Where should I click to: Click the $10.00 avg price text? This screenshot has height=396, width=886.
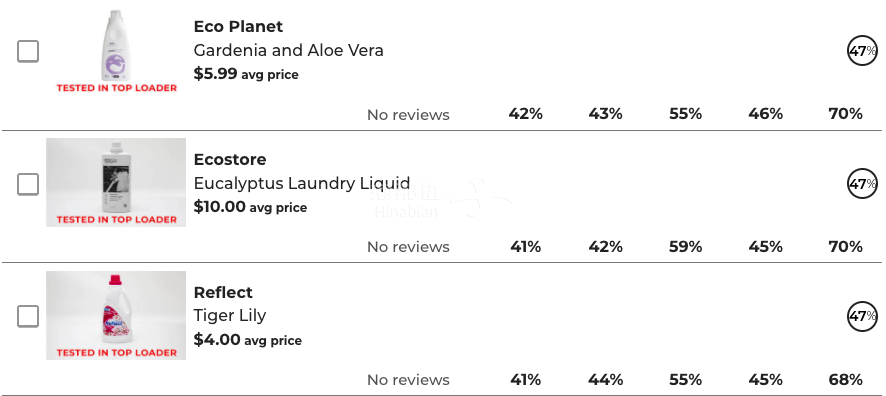pos(250,207)
